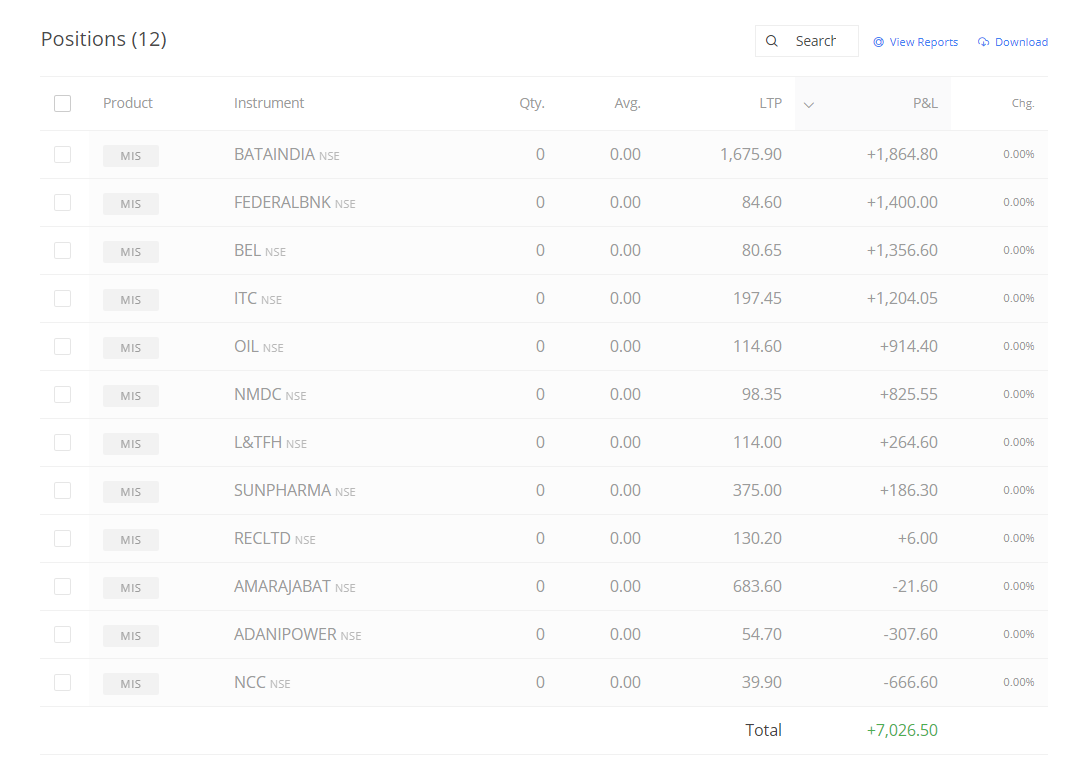Click the 1,675.90 LTP value
The height and width of the screenshot is (757, 1066).
[751, 154]
